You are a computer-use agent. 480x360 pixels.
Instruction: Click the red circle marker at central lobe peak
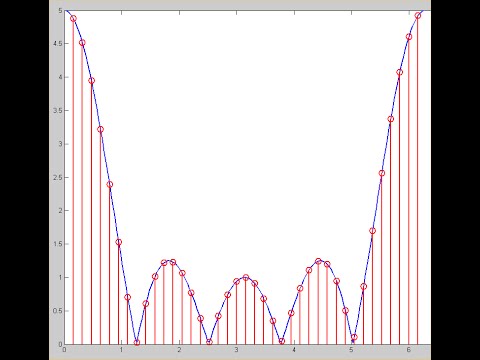(246, 277)
